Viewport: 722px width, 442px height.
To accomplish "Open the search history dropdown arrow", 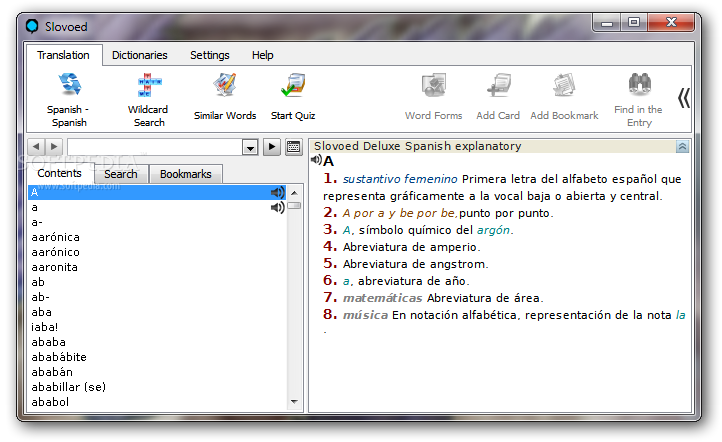I will (x=250, y=147).
